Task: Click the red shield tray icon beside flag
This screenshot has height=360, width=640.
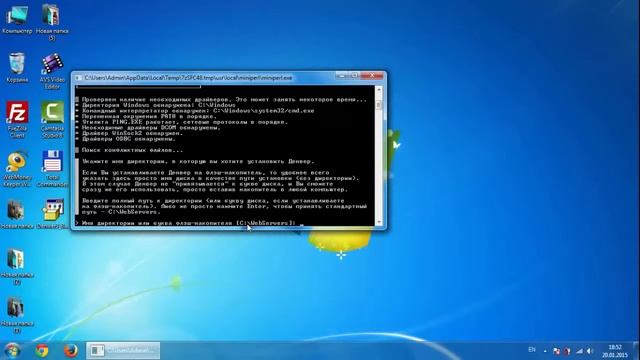Action: pyautogui.click(x=567, y=351)
